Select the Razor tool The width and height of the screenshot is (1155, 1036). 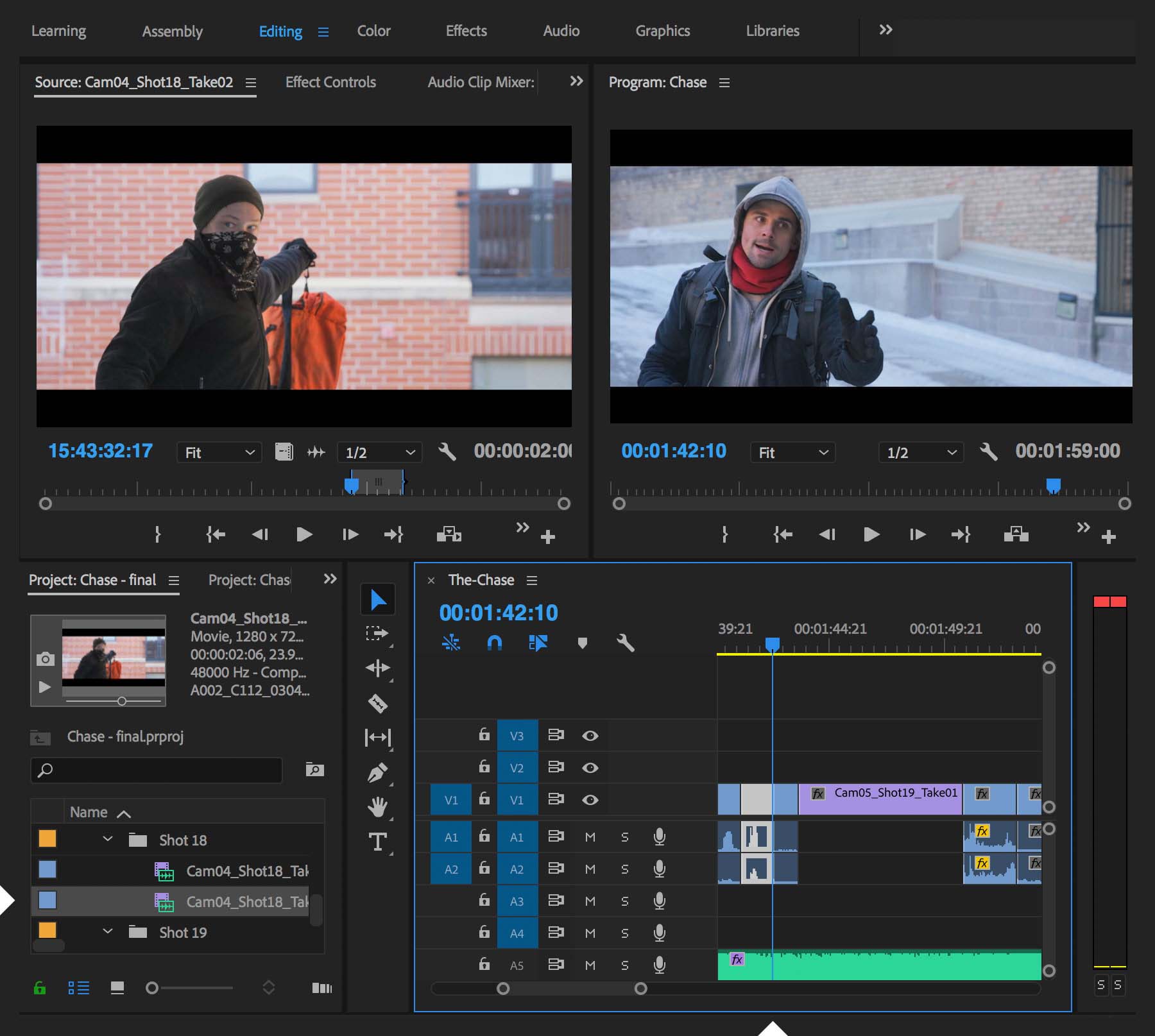tap(378, 703)
